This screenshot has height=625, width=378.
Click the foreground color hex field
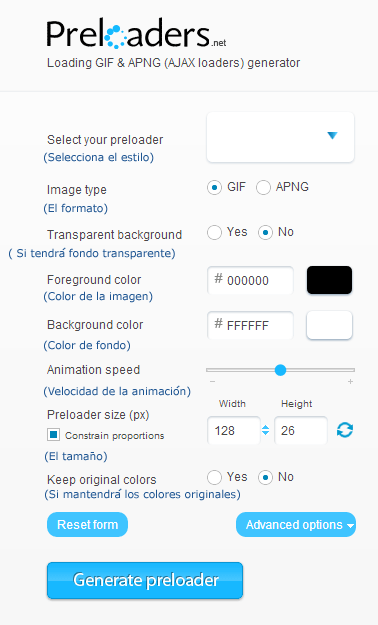point(250,281)
